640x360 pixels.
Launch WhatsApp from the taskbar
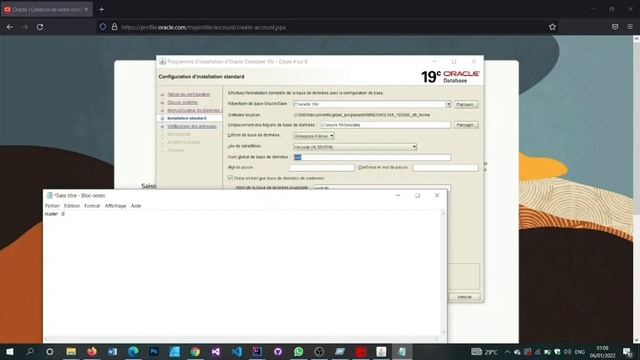[299, 351]
